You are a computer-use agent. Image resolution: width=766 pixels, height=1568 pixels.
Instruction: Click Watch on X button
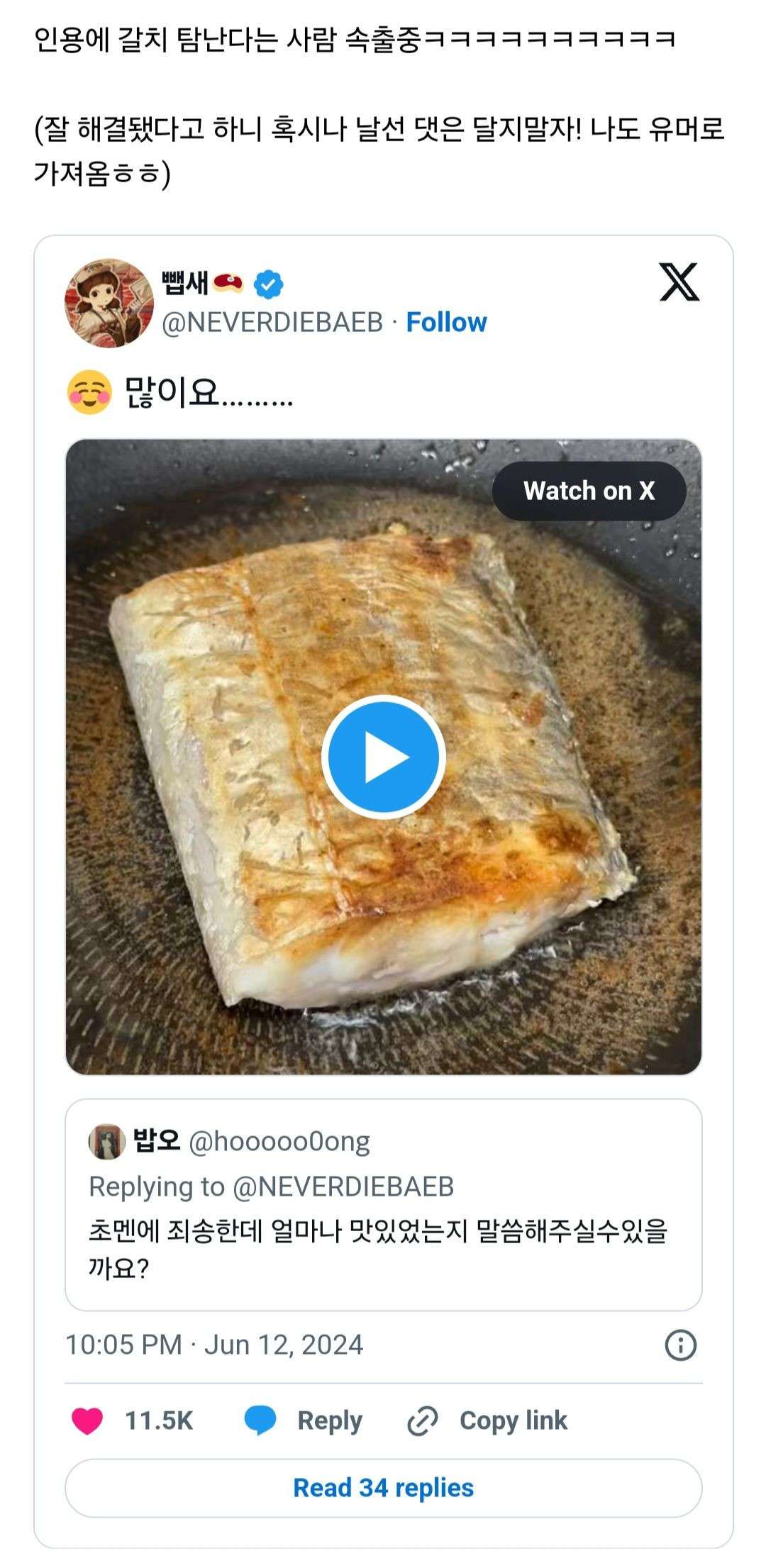pyautogui.click(x=589, y=491)
